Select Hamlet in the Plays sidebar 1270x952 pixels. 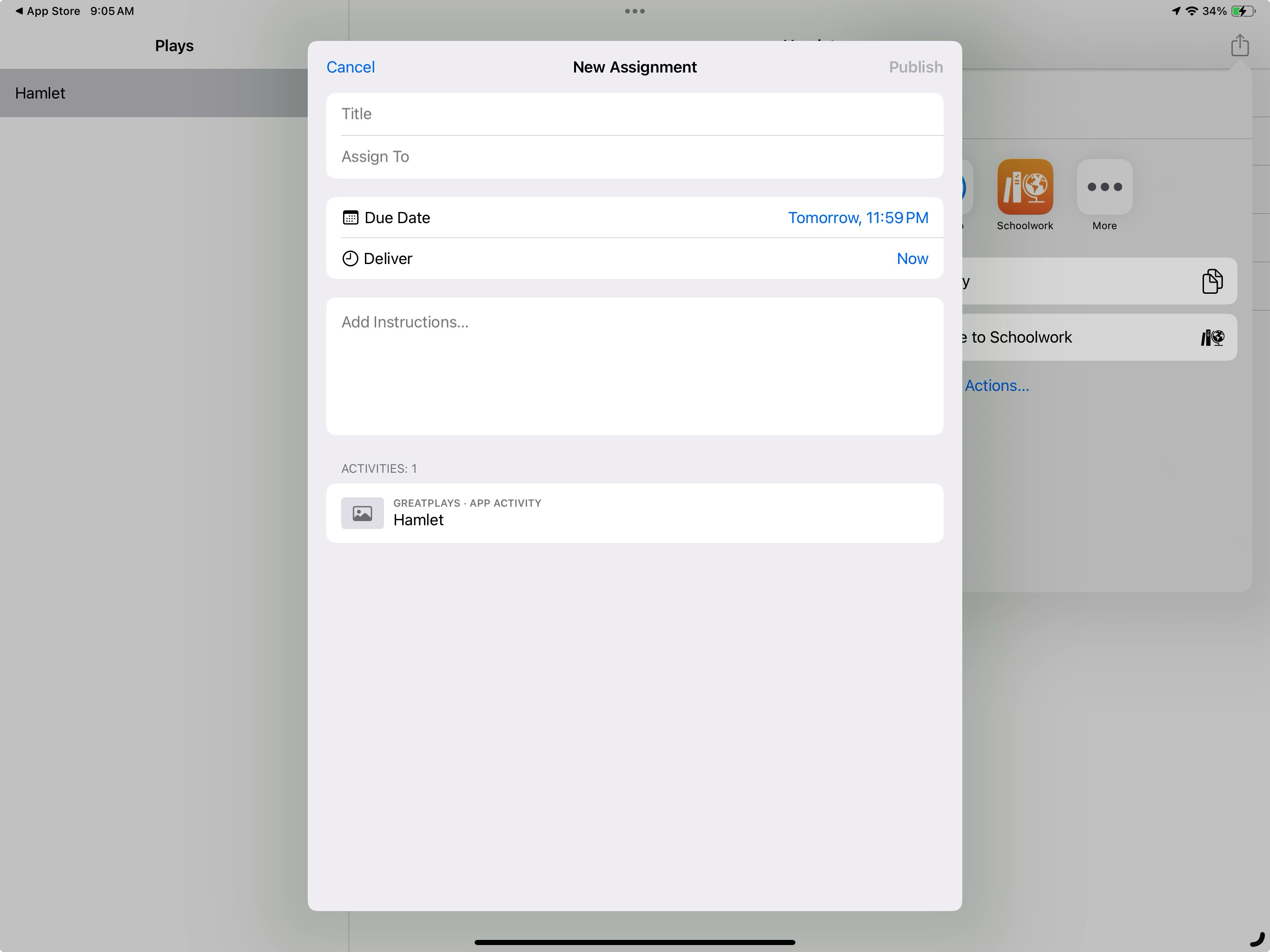[155, 93]
